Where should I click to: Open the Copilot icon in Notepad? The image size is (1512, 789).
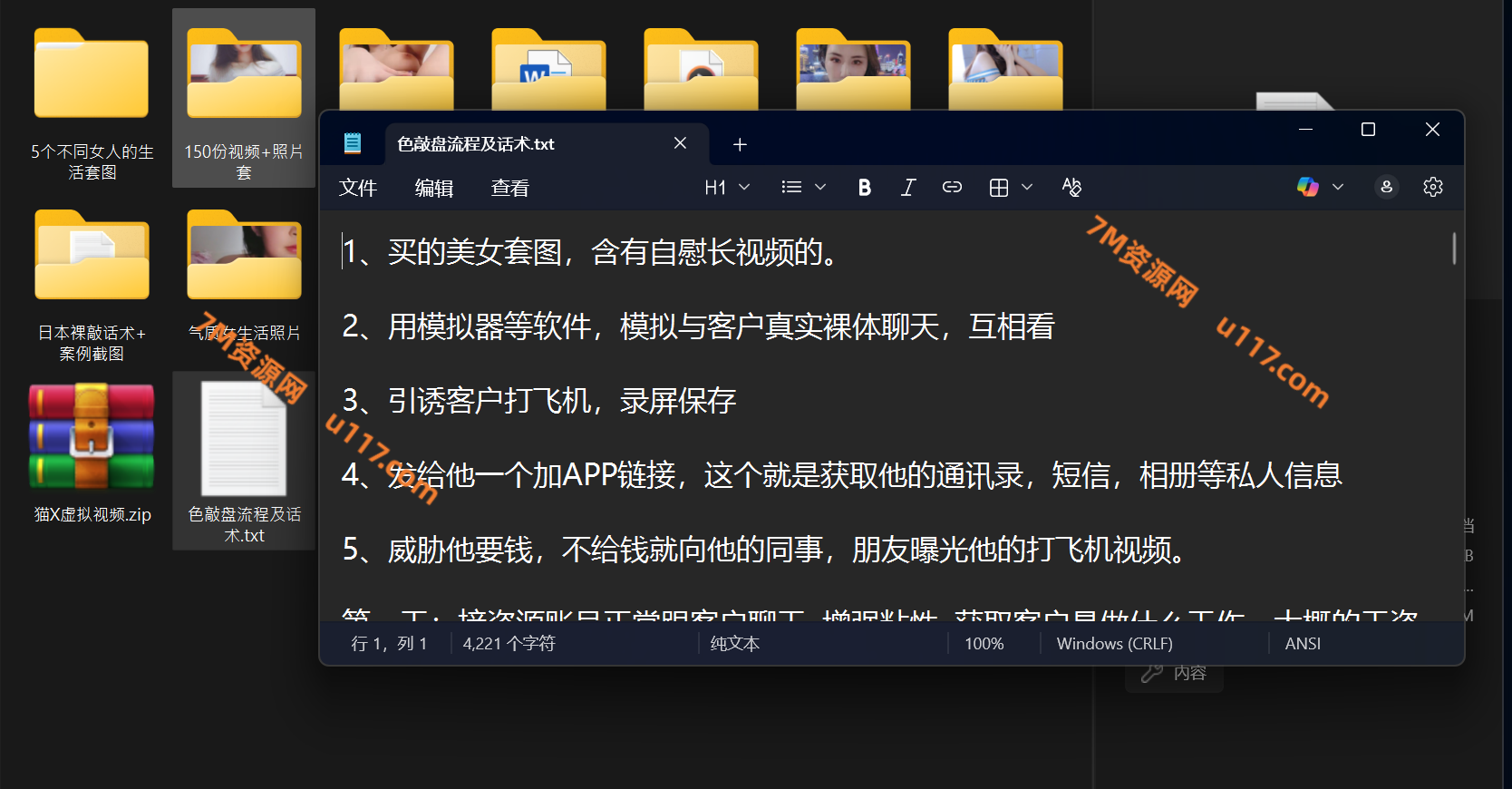[1307, 187]
